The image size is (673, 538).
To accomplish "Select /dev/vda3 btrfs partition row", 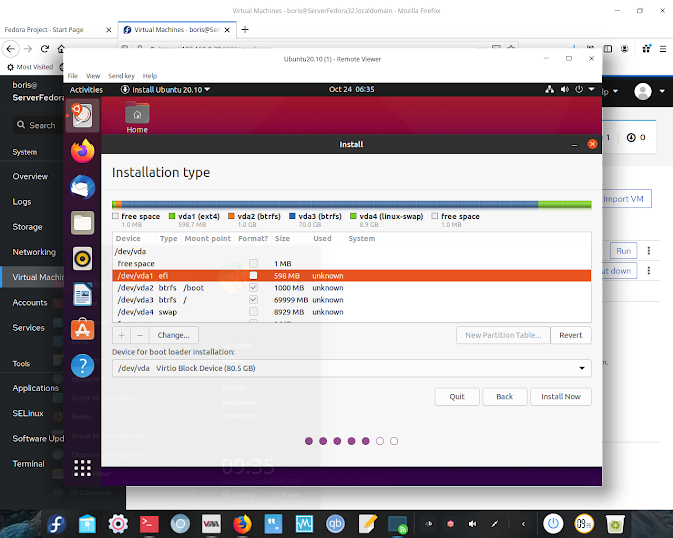I will [352, 299].
